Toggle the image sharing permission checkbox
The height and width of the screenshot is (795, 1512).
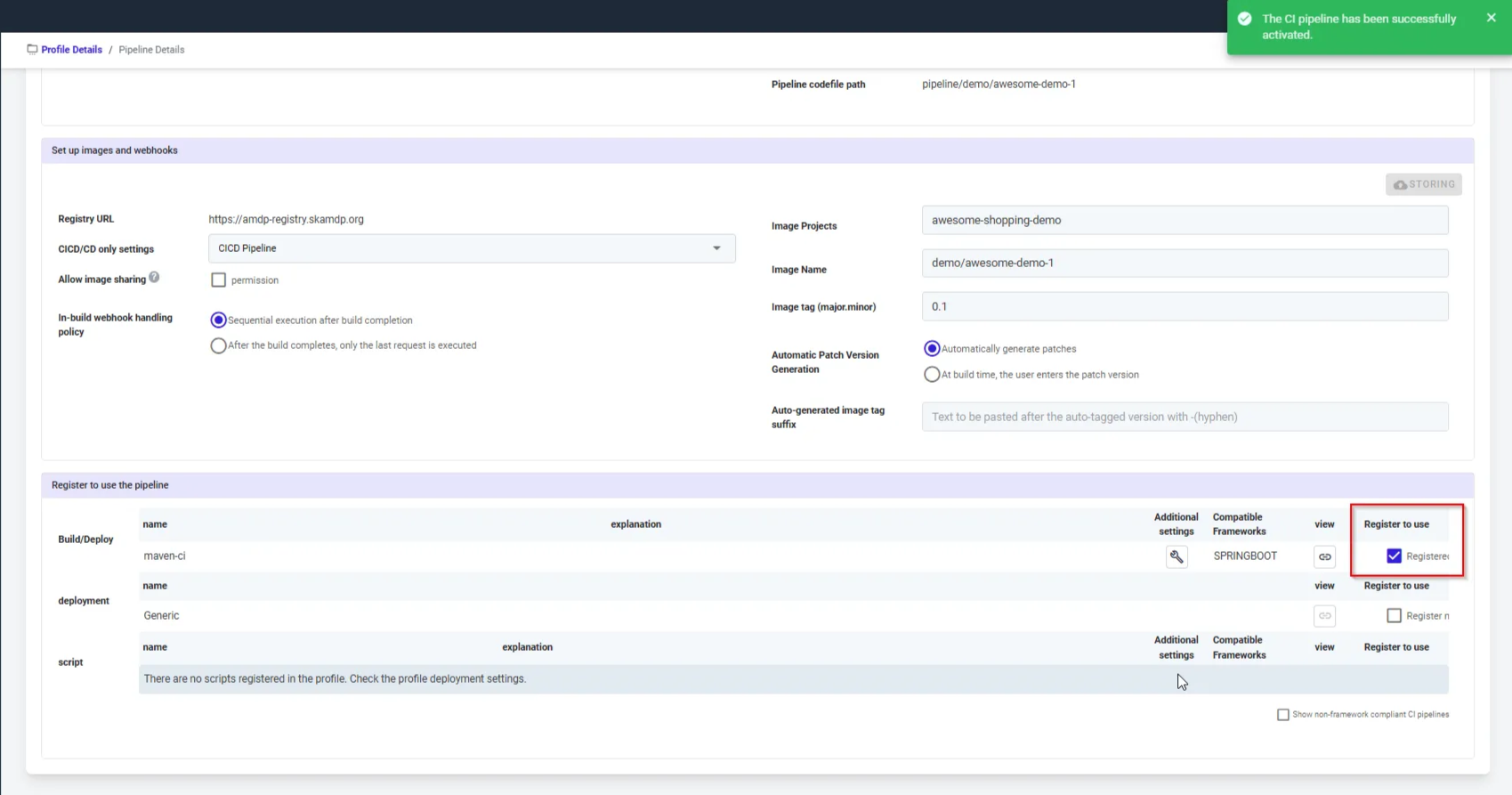(218, 280)
